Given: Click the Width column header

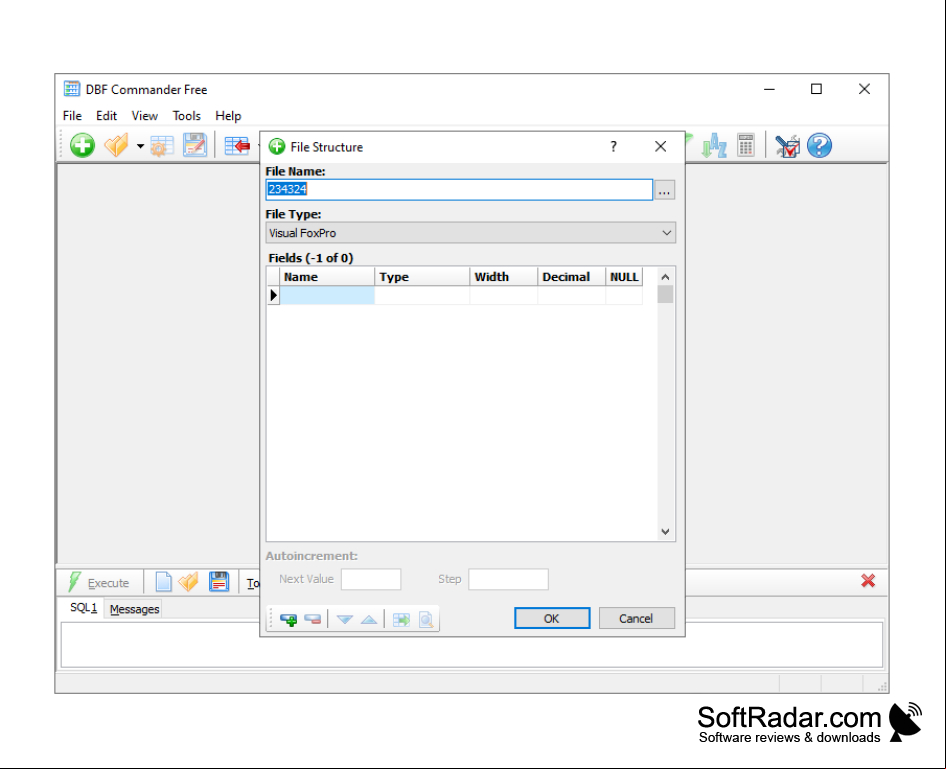Looking at the screenshot, I should [503, 277].
